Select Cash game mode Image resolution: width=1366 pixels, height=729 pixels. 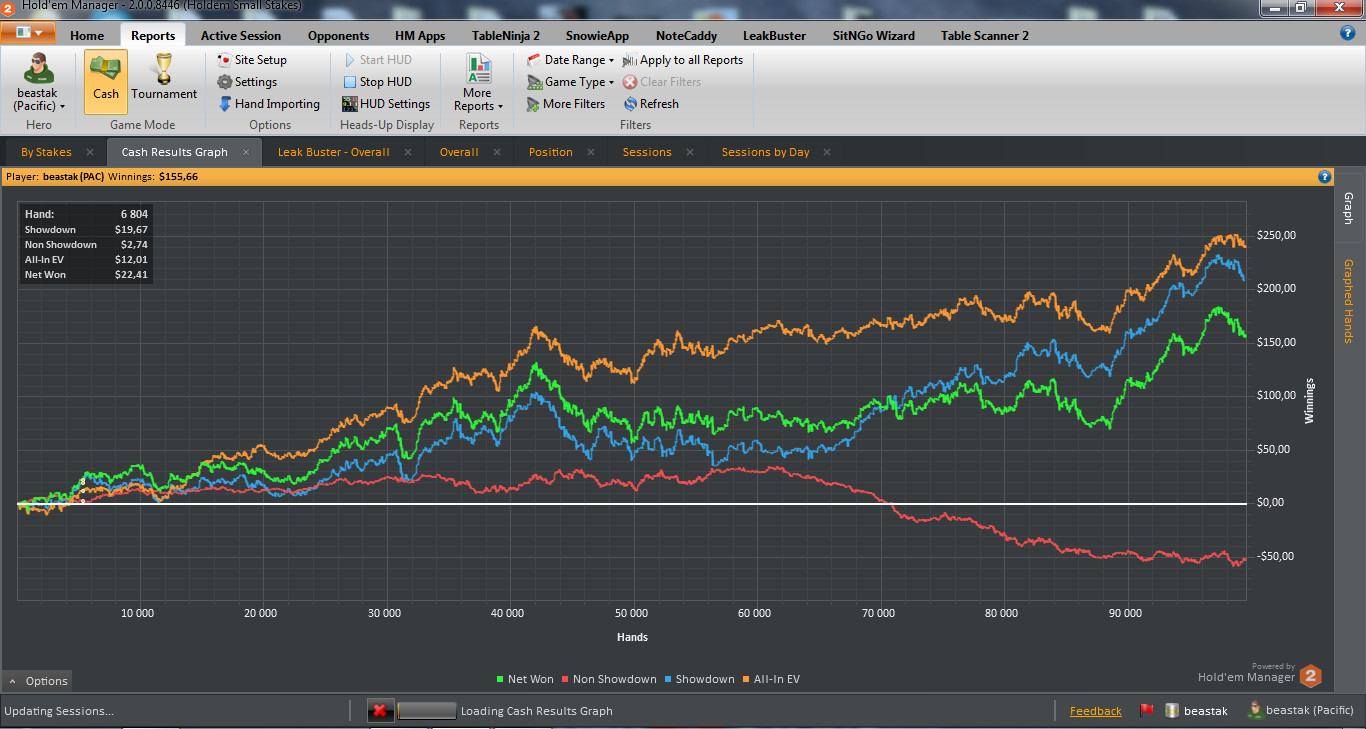(106, 82)
